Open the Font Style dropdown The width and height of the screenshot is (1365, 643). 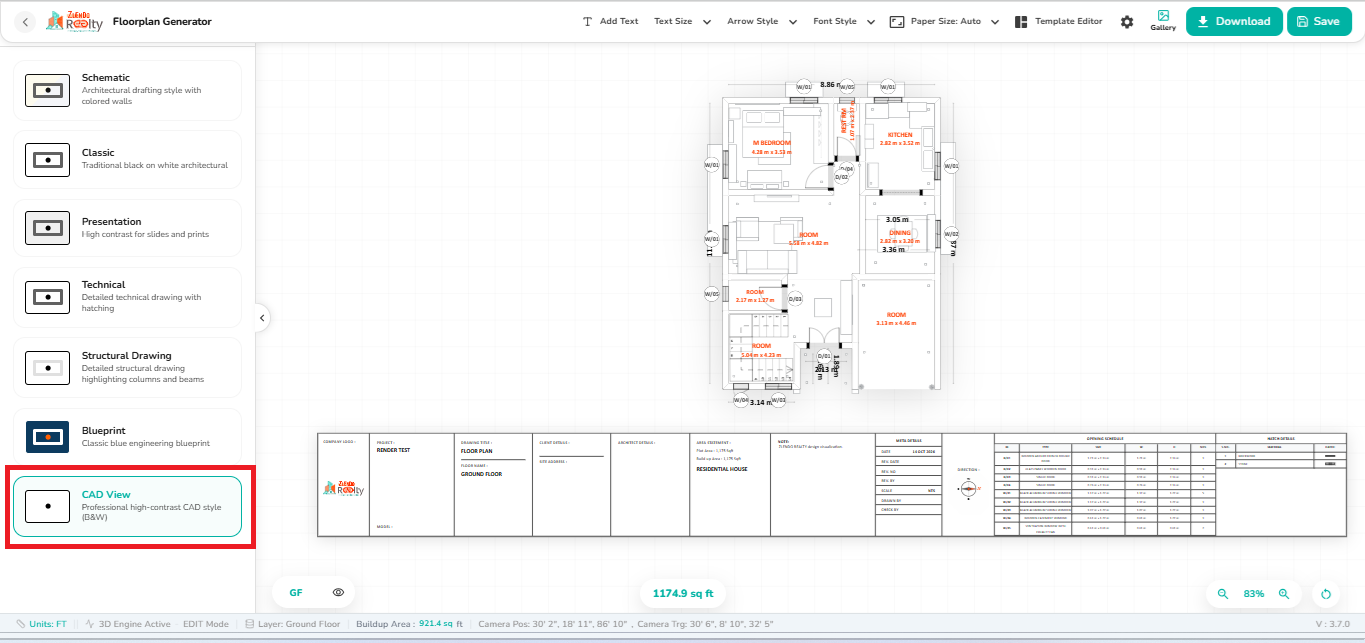(844, 21)
